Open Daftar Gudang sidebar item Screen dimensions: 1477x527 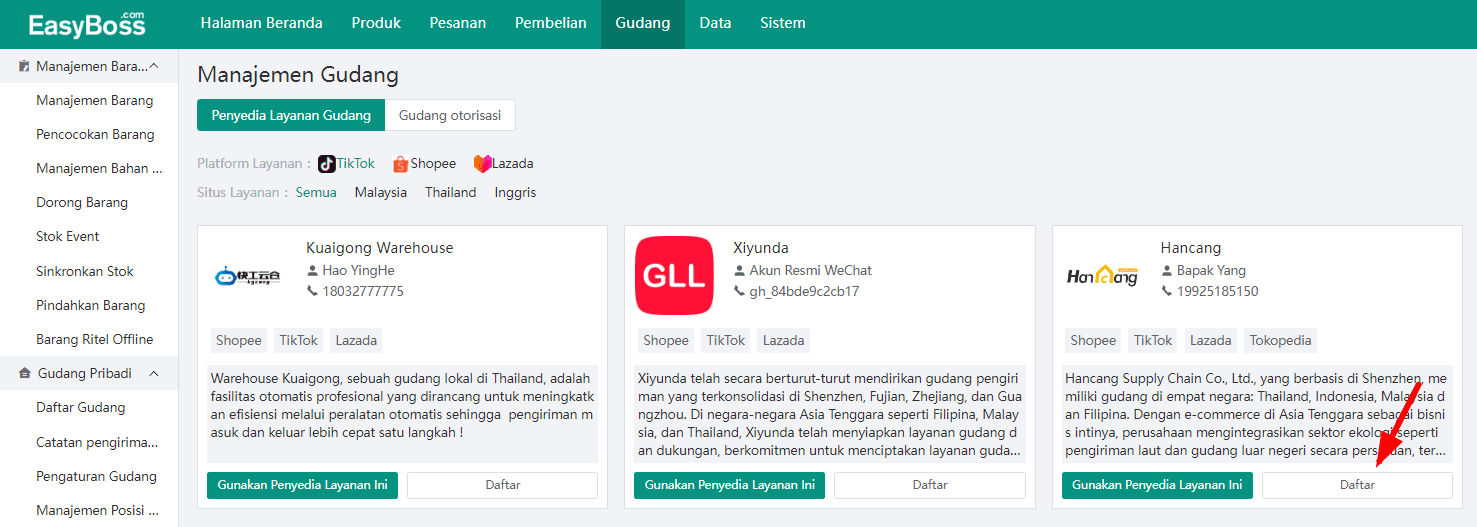tap(81, 407)
